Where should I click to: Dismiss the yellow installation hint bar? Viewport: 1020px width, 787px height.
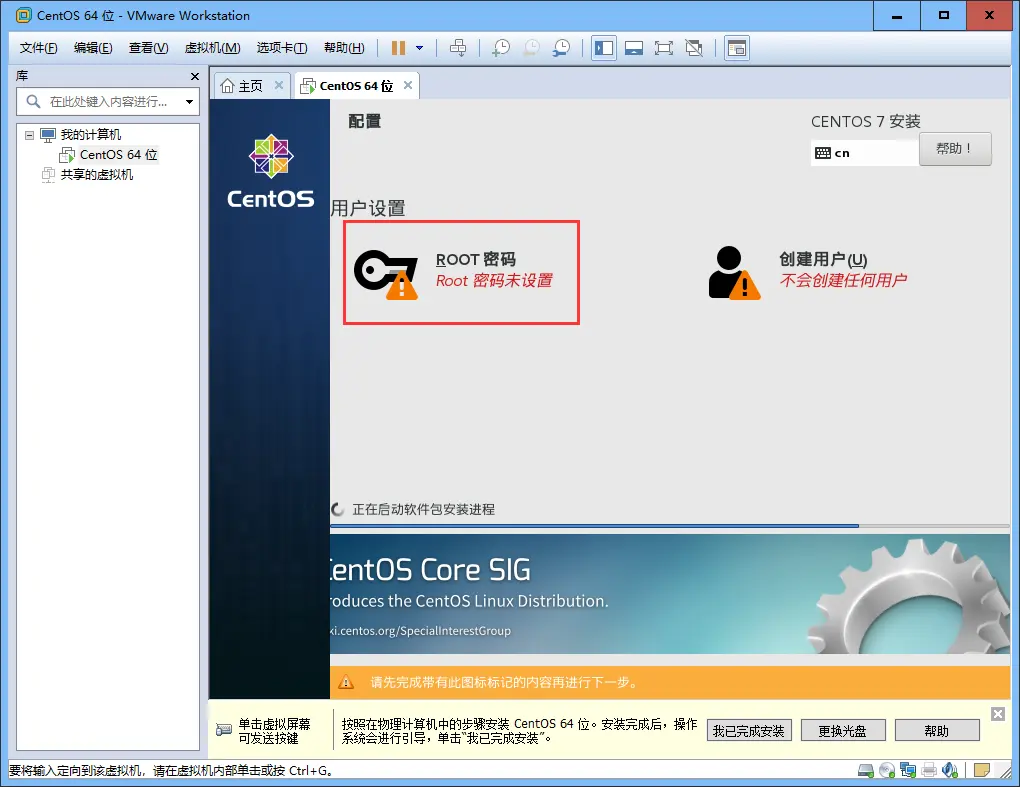pos(998,714)
